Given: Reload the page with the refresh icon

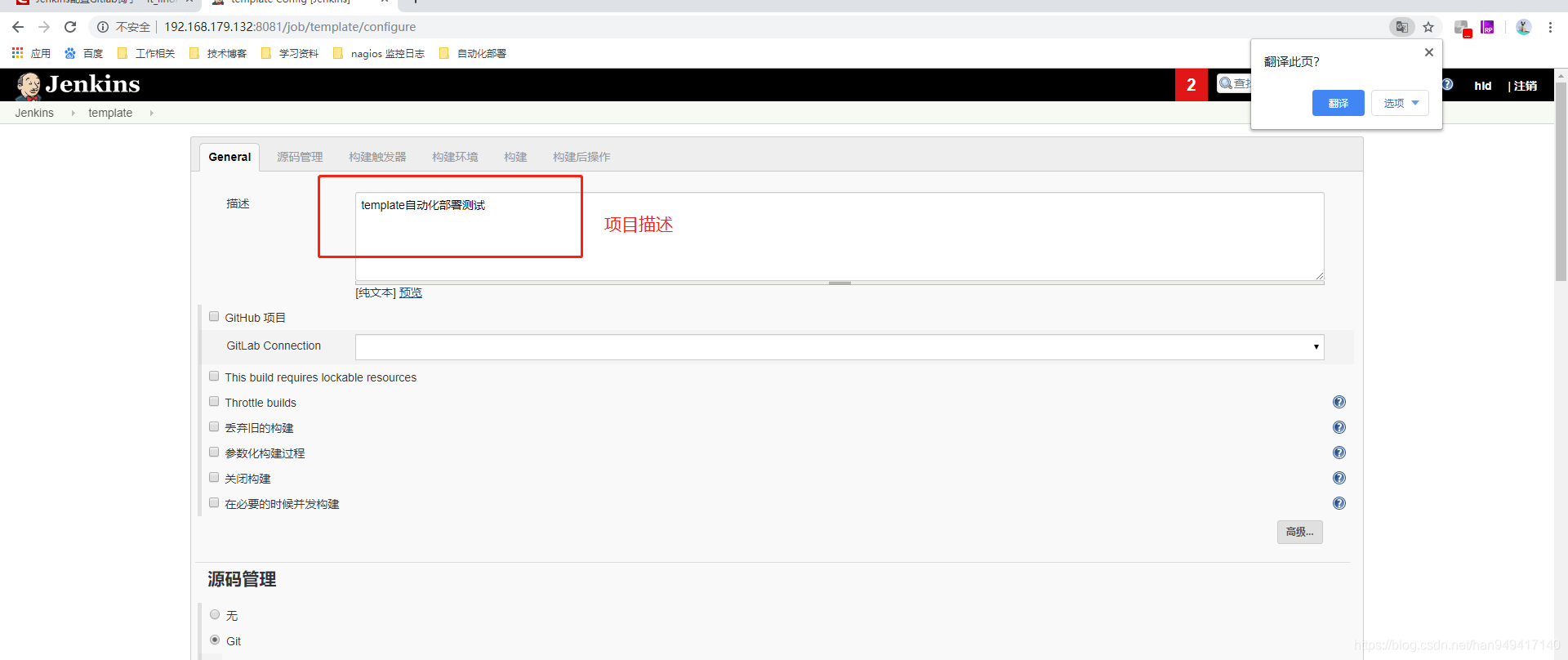Looking at the screenshot, I should coord(70,27).
